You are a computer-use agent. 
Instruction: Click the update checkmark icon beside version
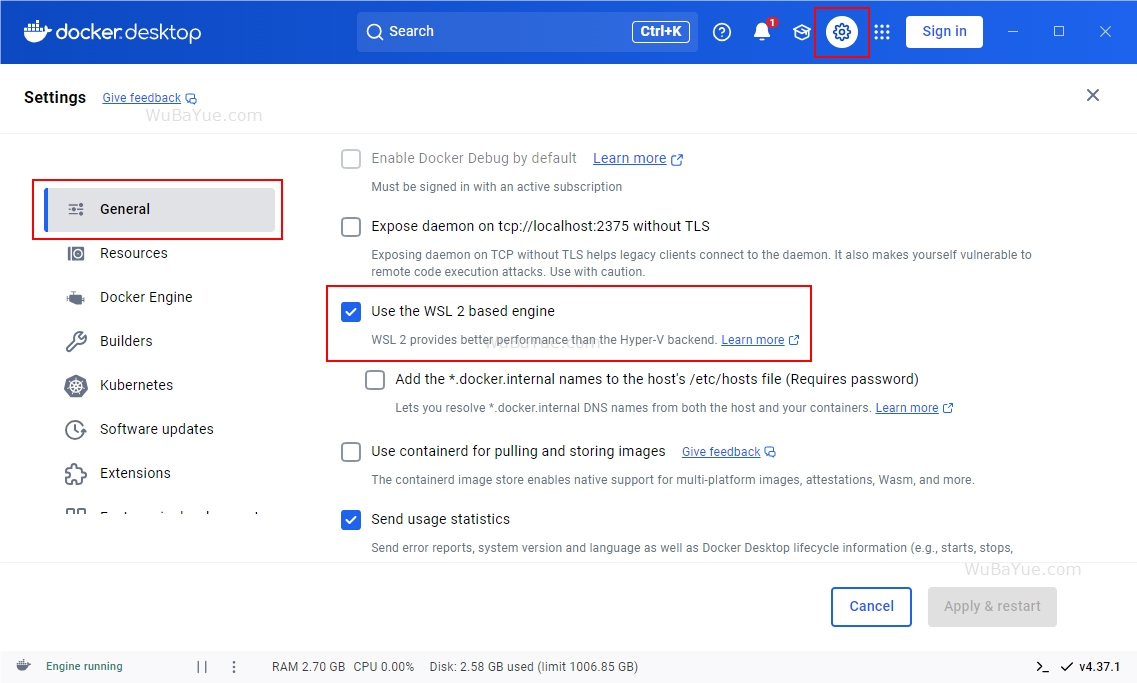click(1067, 666)
